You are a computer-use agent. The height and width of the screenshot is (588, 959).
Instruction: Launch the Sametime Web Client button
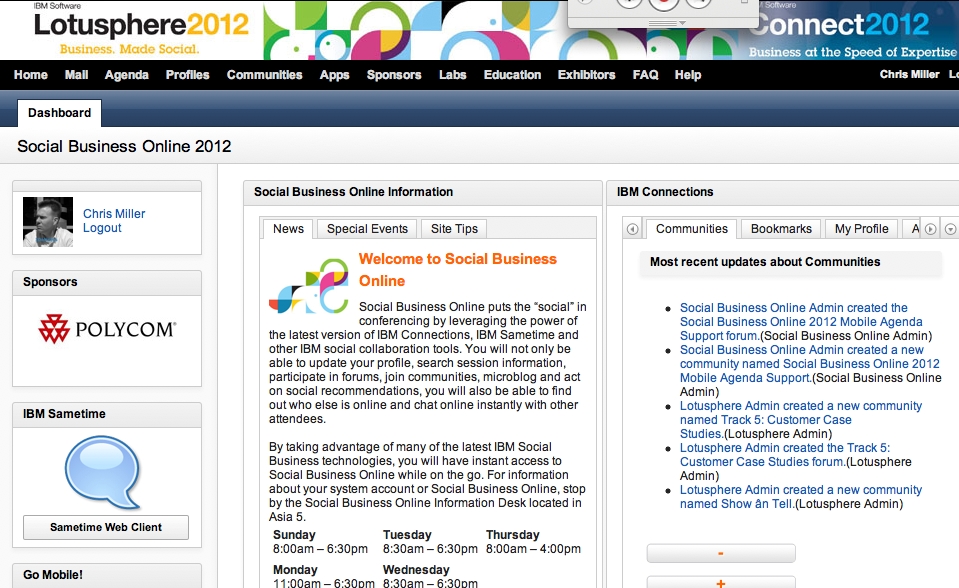coord(105,527)
